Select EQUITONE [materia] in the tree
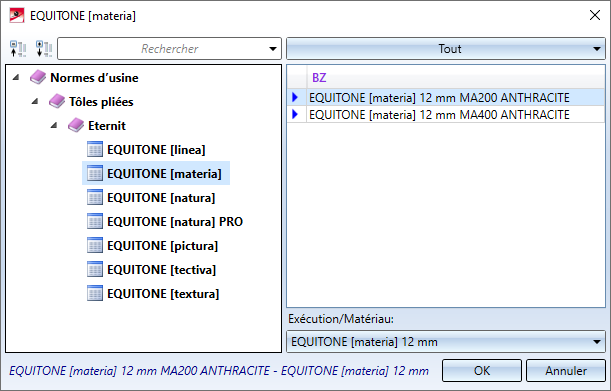The width and height of the screenshot is (611, 391). (x=164, y=173)
